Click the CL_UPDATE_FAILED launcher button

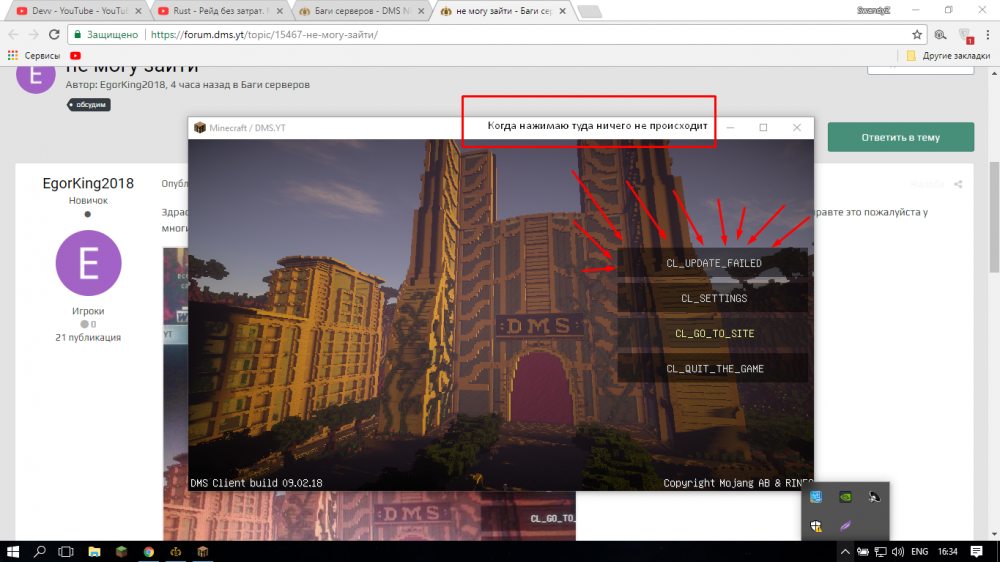coord(713,263)
